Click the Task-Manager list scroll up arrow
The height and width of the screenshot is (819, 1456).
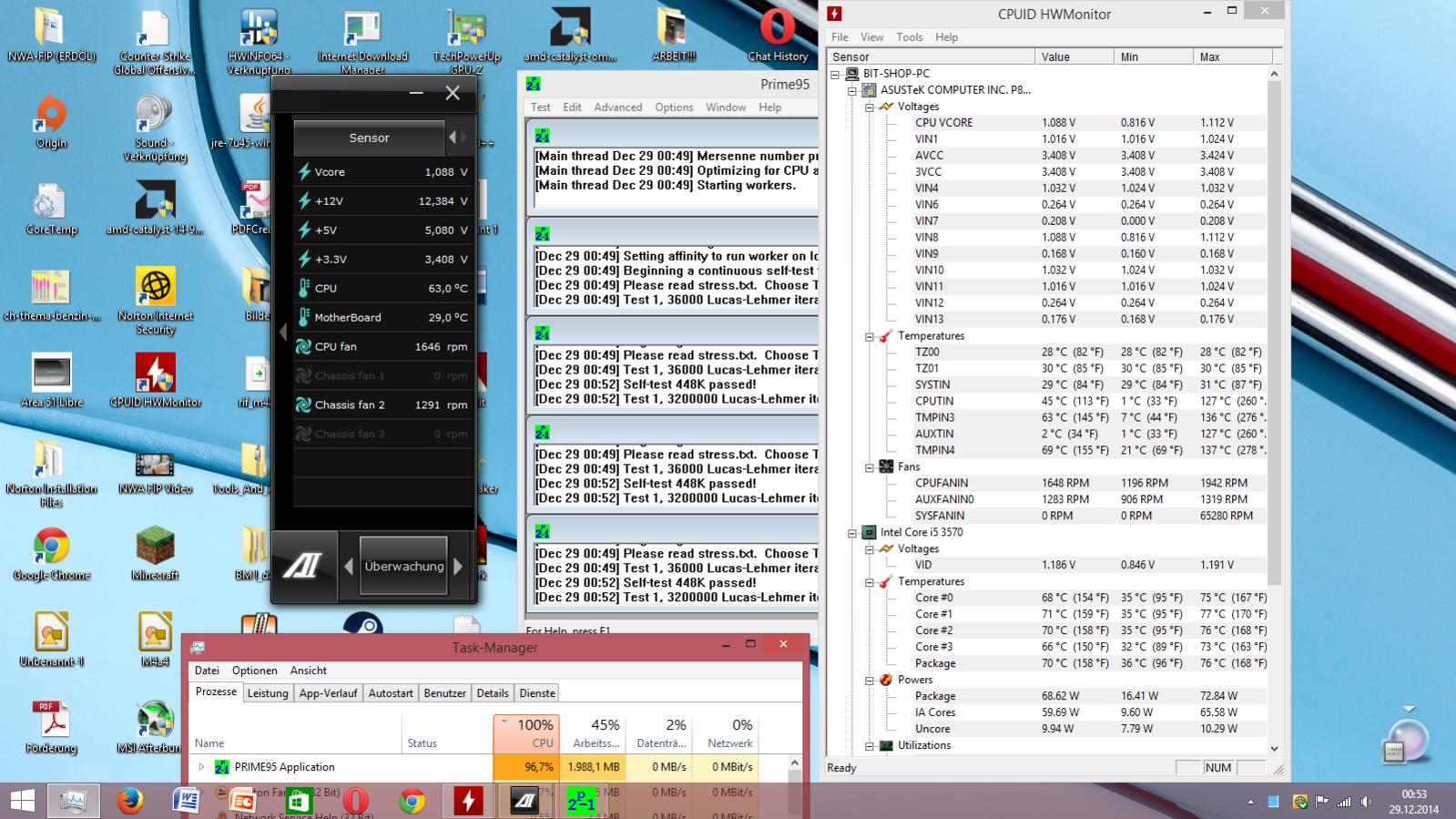[794, 763]
